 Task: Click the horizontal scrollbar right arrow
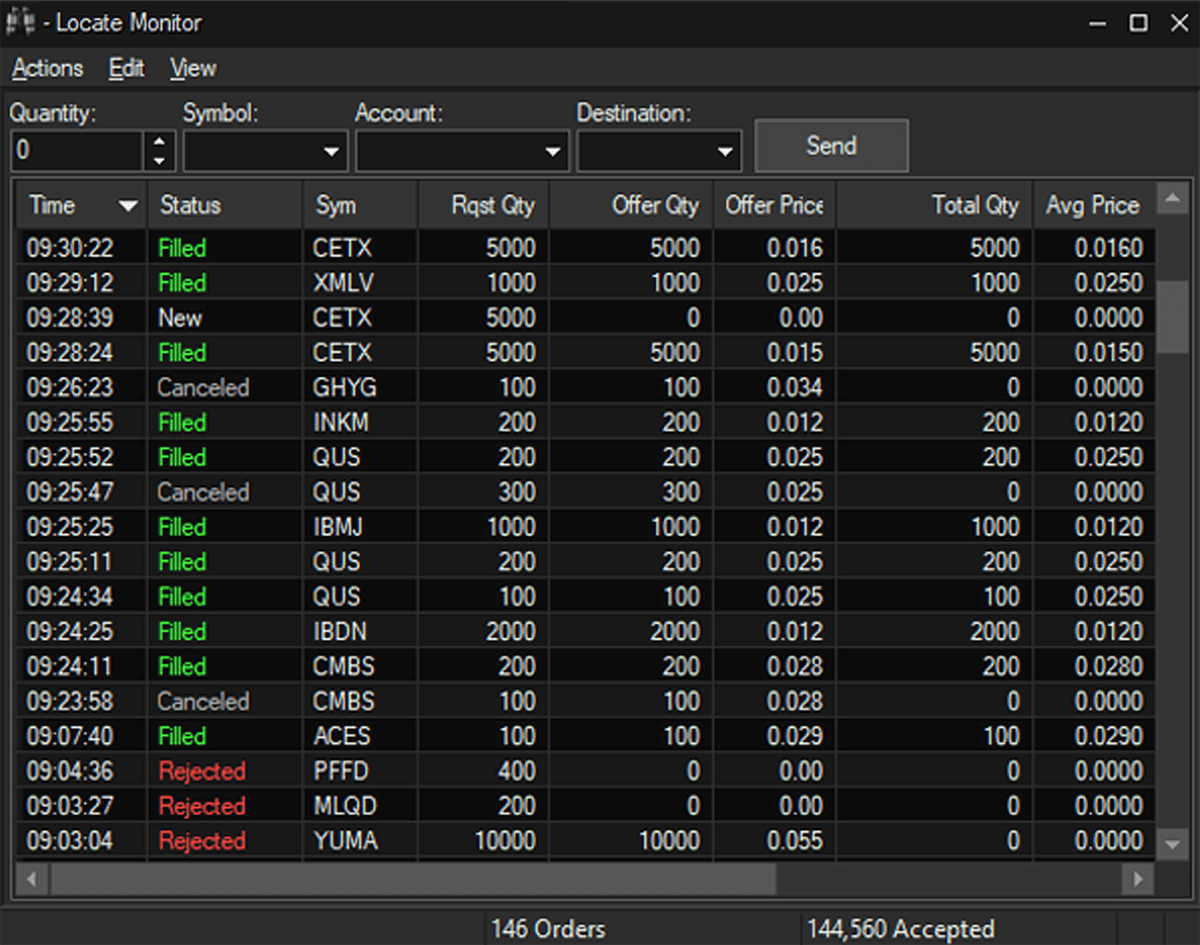pyautogui.click(x=1138, y=879)
